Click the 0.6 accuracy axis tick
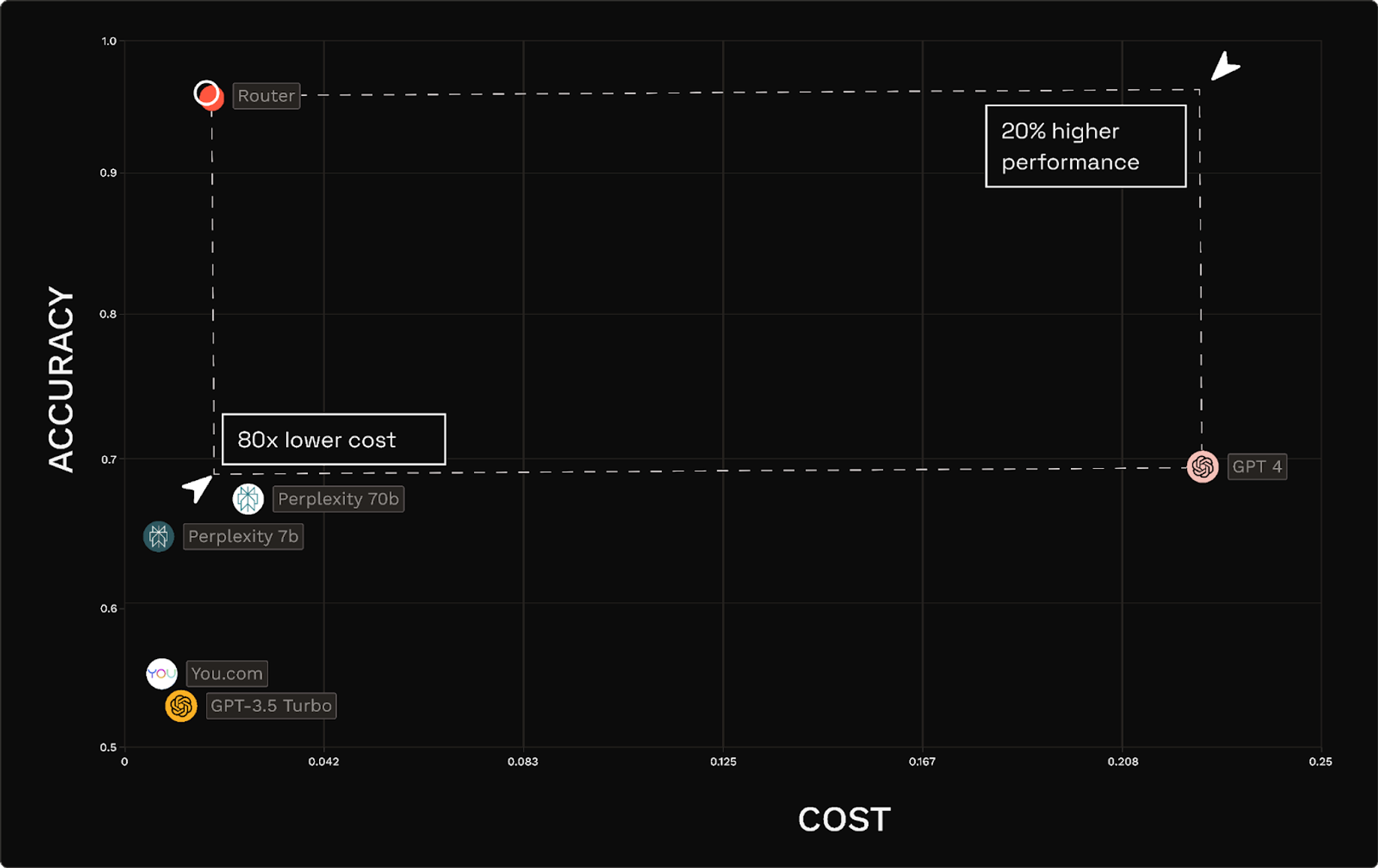The height and width of the screenshot is (868, 1378). click(x=109, y=608)
